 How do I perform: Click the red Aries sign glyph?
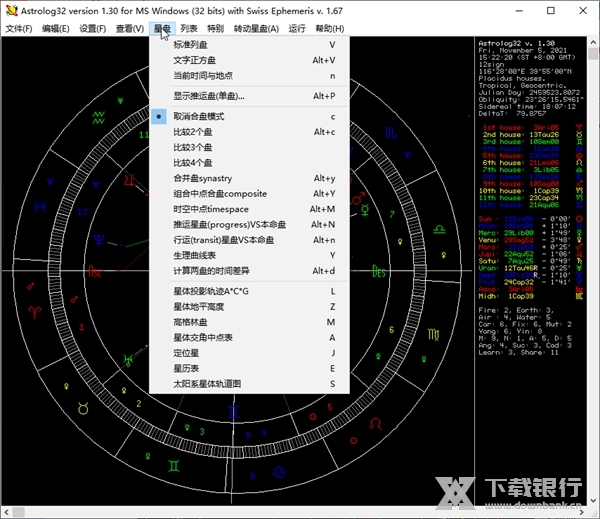(34, 312)
